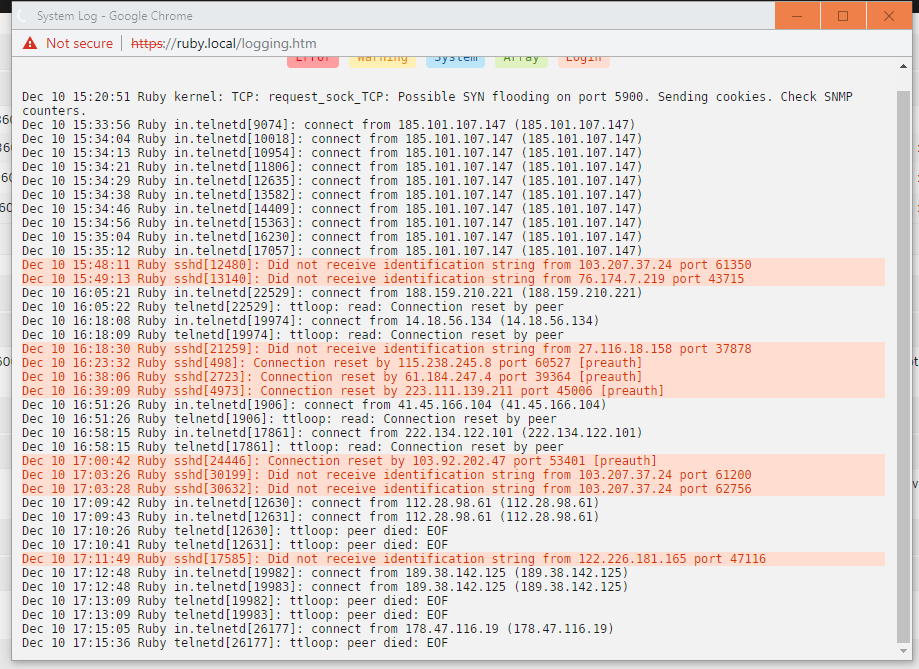Click the ruby.local/logging.htm URL
This screenshot has height=669, width=919.
click(223, 43)
